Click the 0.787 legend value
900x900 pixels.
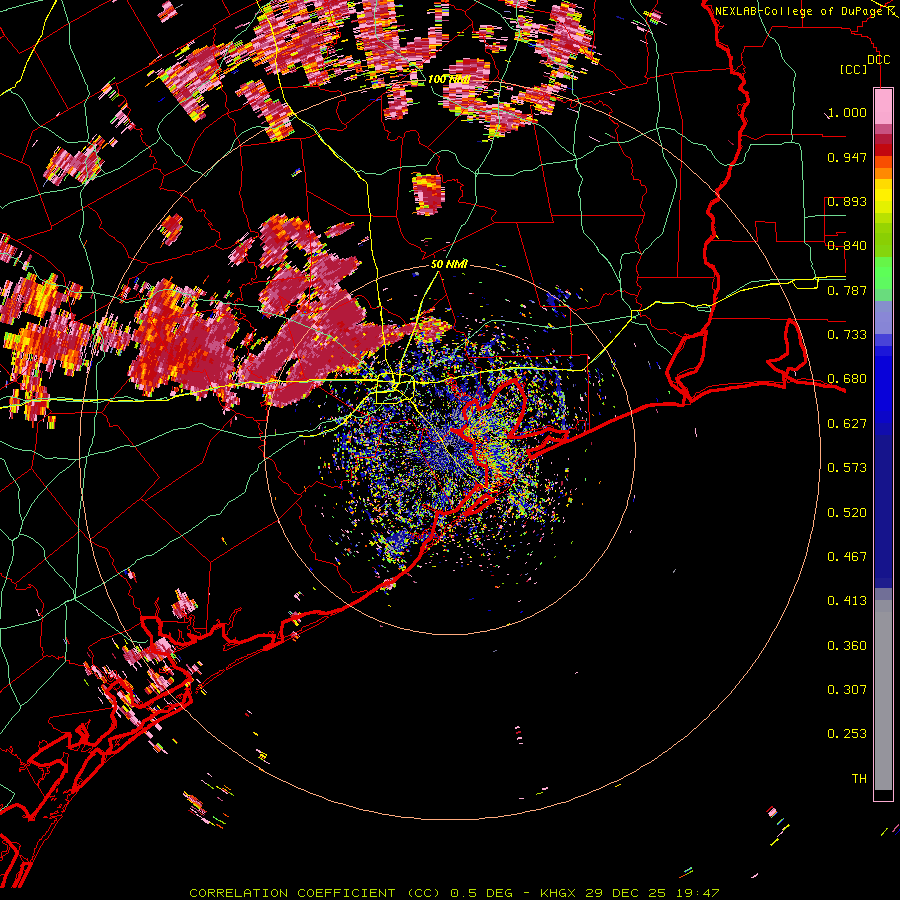click(x=847, y=290)
